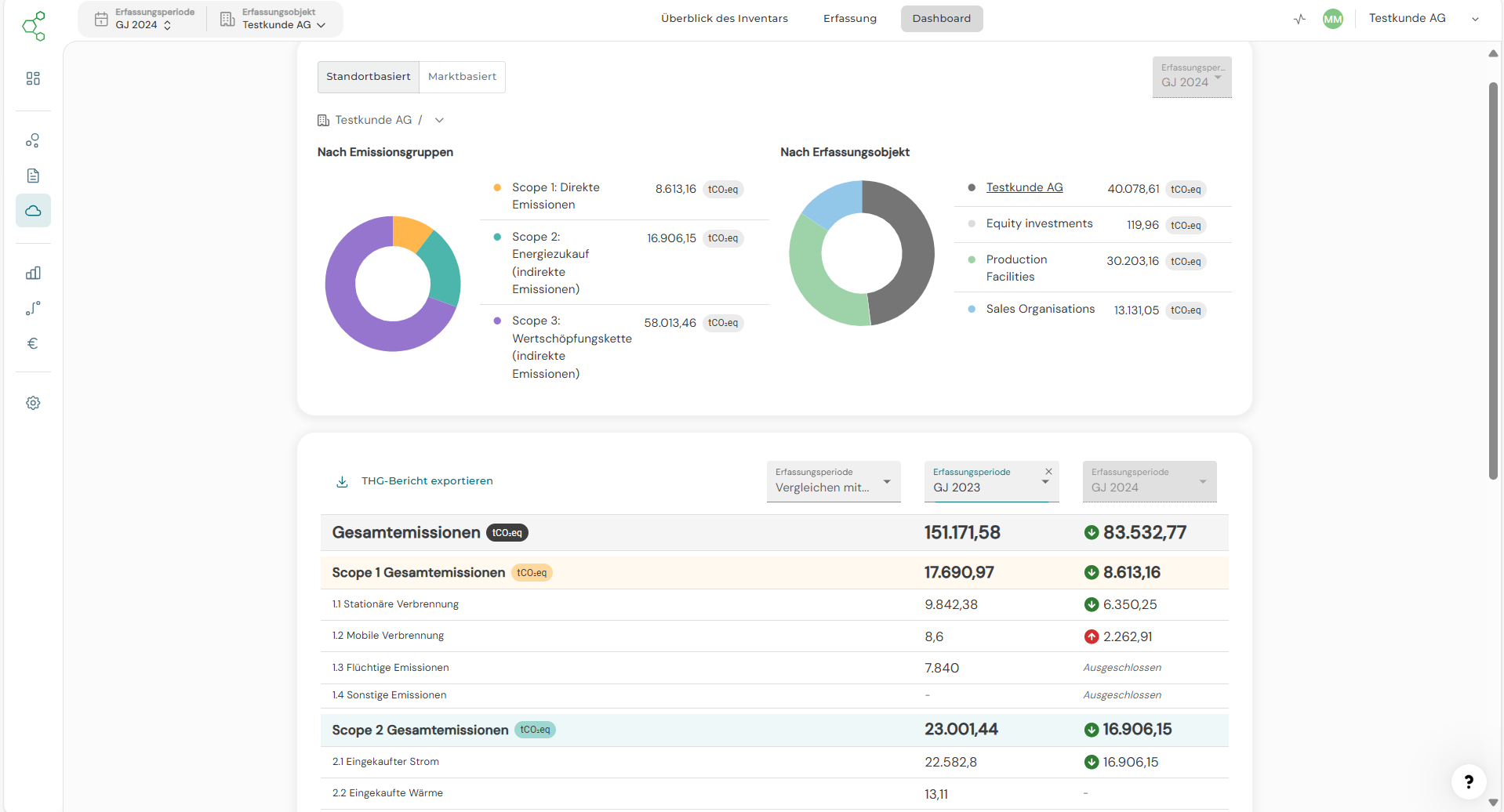Click the activity pulse icon in header
1504x812 pixels.
[x=1299, y=19]
